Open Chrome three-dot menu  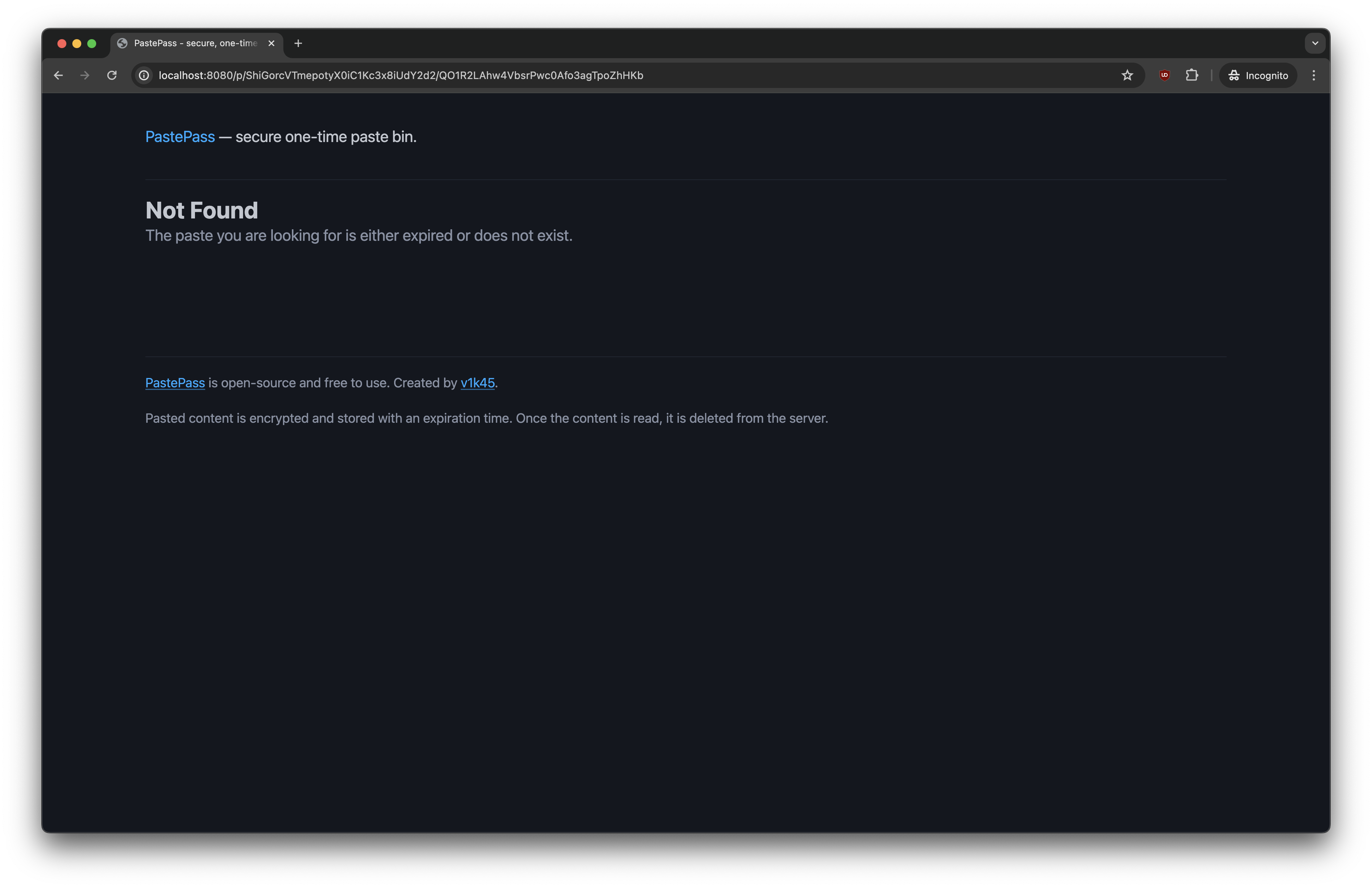[1314, 75]
